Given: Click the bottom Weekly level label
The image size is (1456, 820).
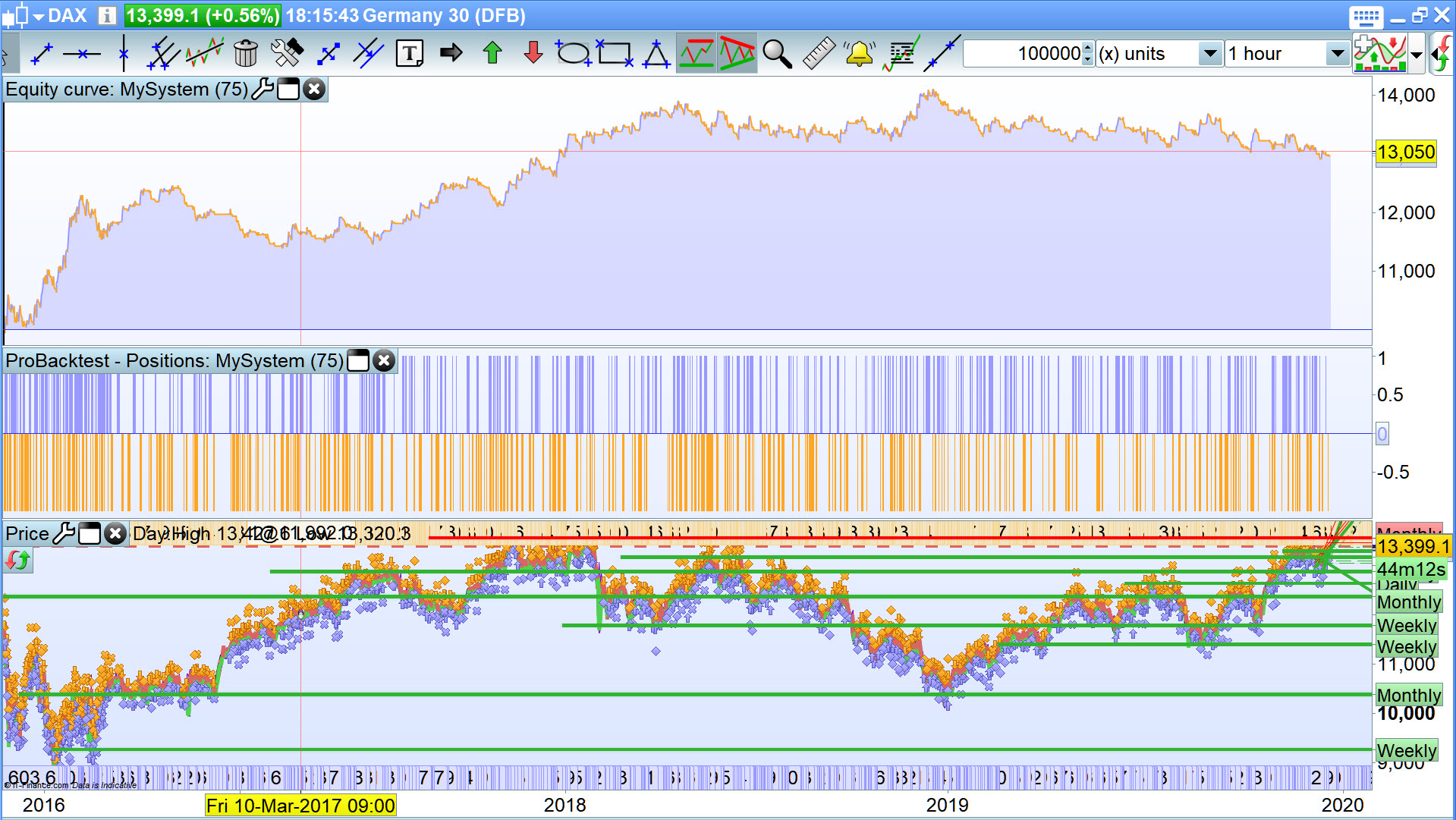Looking at the screenshot, I should [x=1407, y=750].
